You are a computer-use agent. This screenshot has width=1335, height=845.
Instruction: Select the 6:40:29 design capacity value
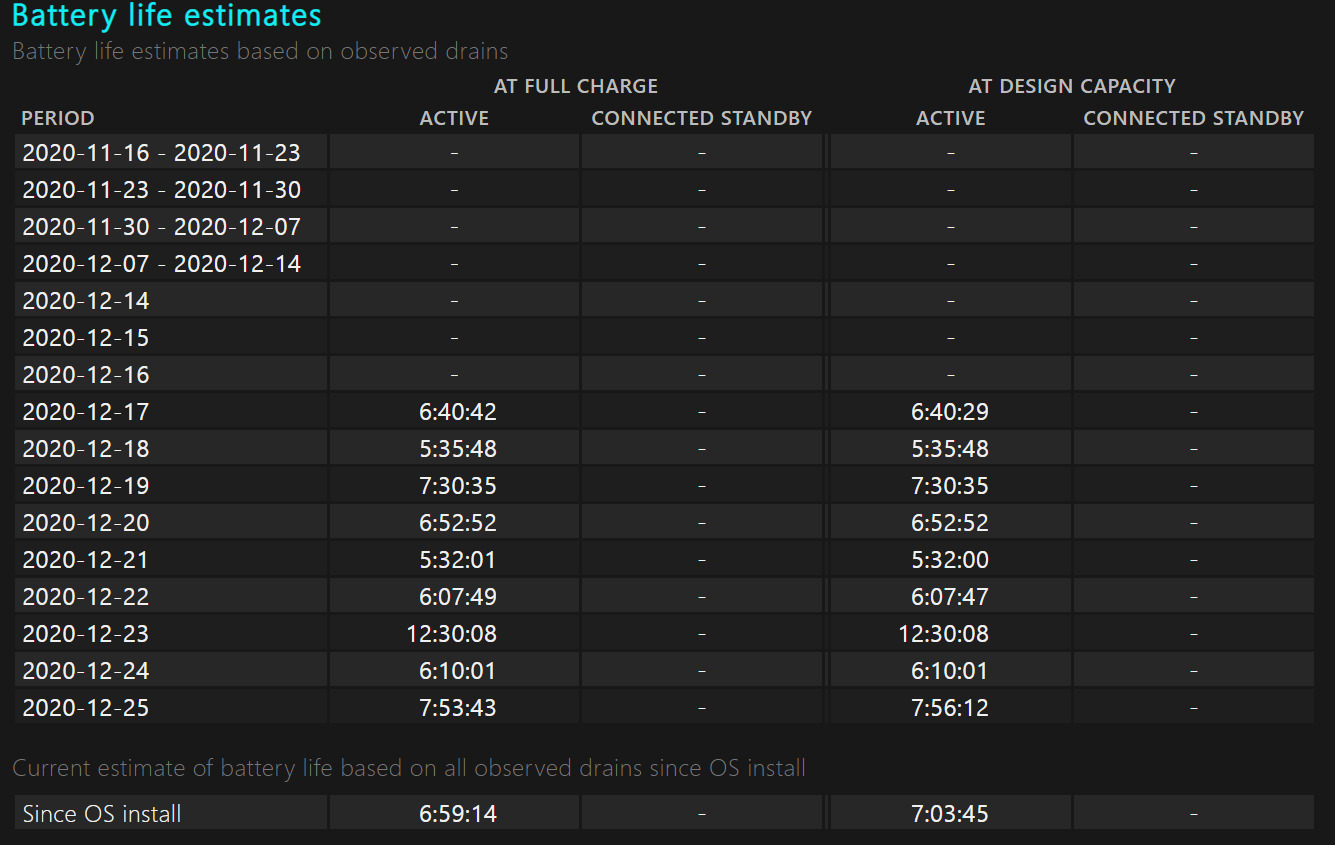950,412
